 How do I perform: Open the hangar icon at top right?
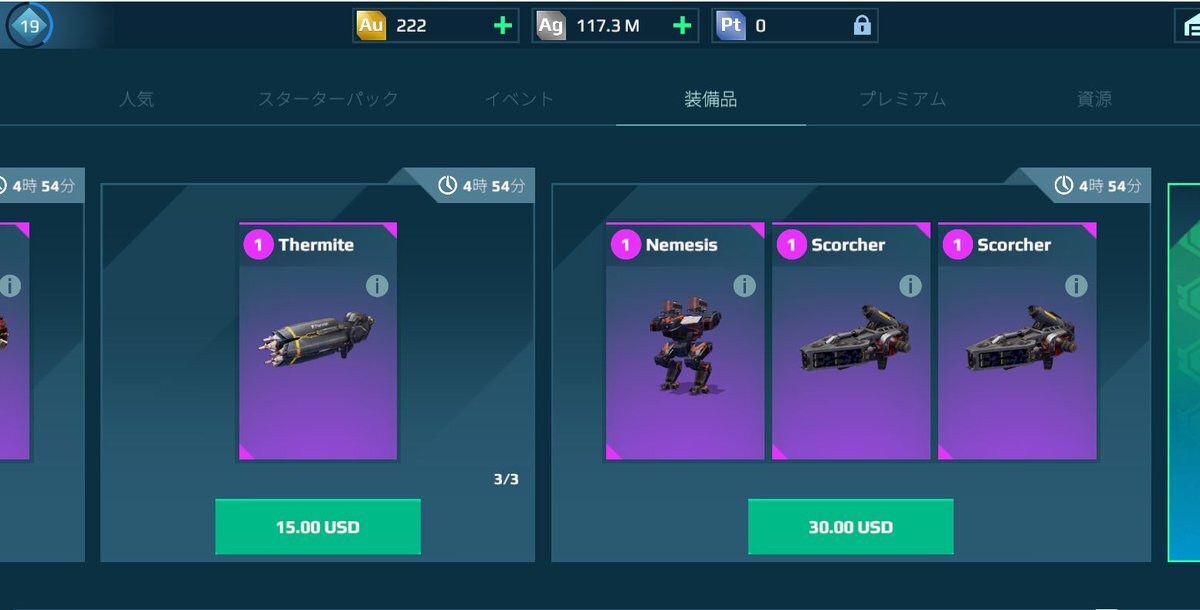pyautogui.click(x=1187, y=26)
